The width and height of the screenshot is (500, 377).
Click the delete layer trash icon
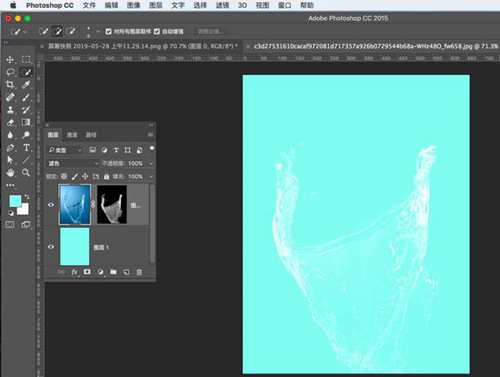coord(139,272)
